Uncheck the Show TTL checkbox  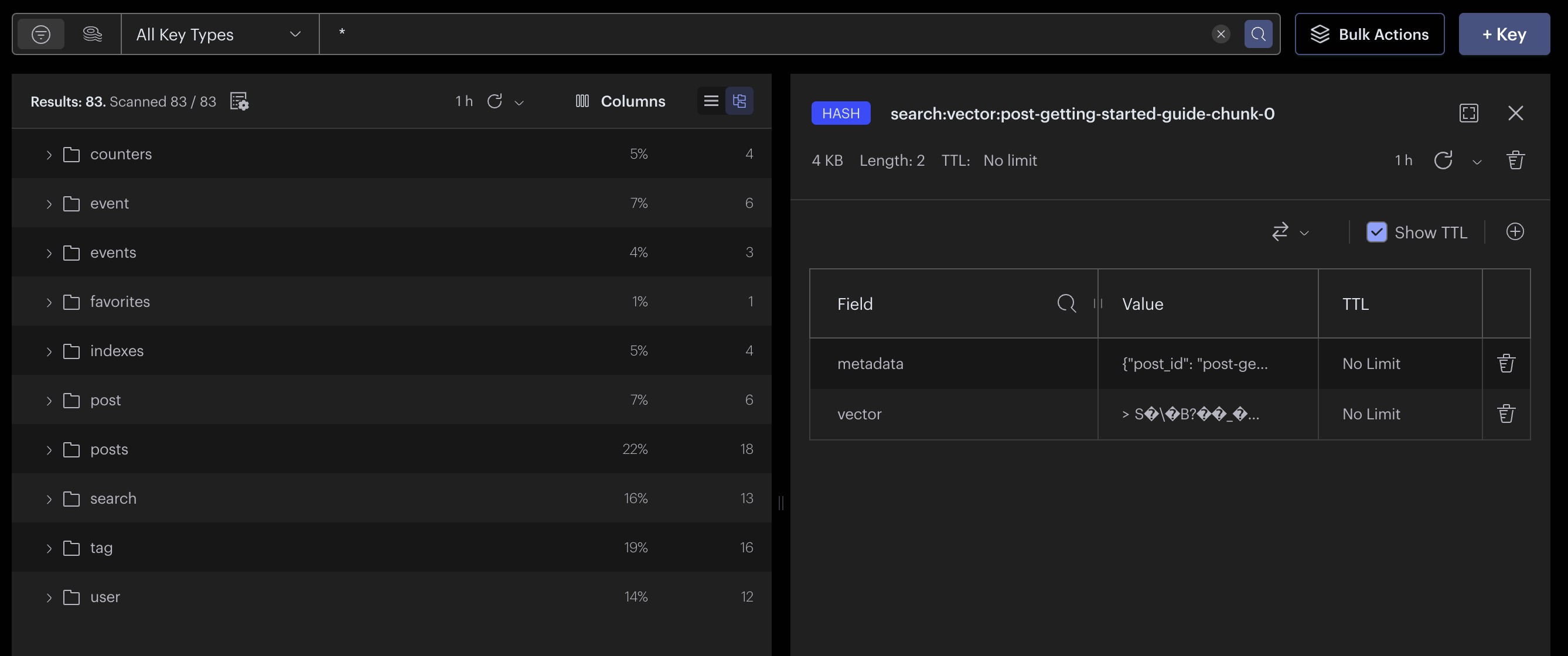point(1376,232)
